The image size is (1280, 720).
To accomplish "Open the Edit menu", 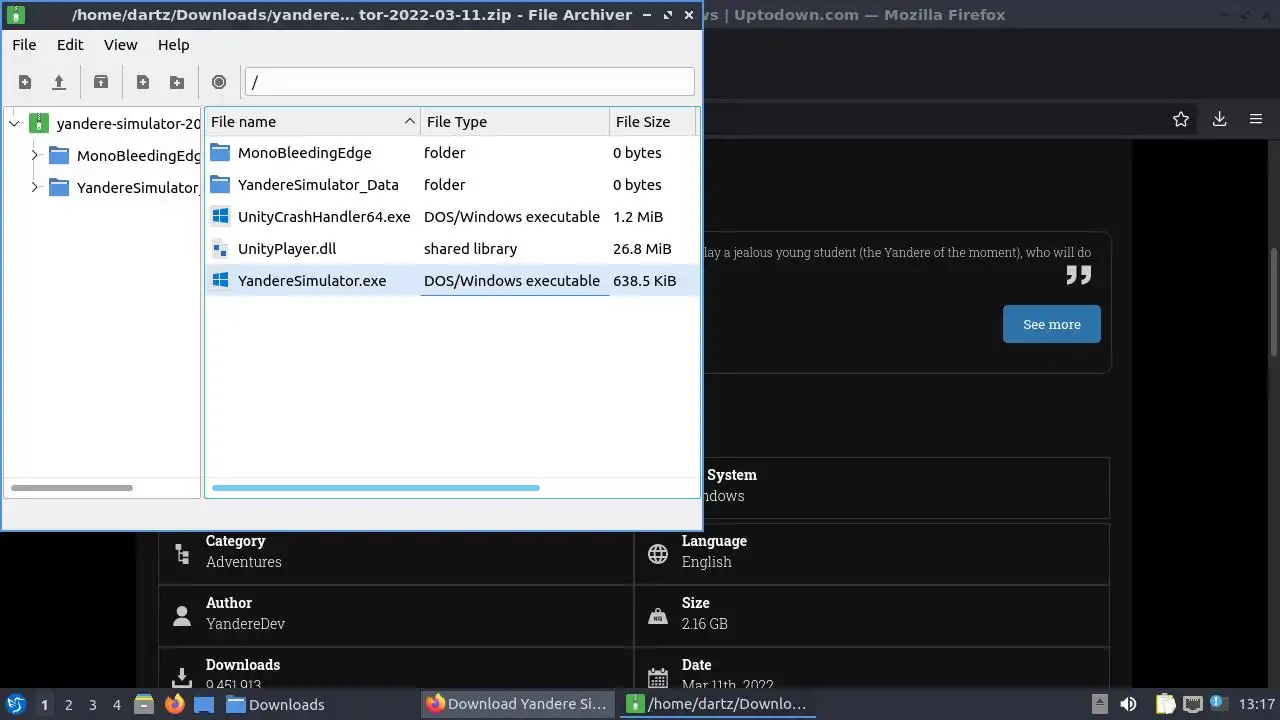I will click(x=70, y=45).
